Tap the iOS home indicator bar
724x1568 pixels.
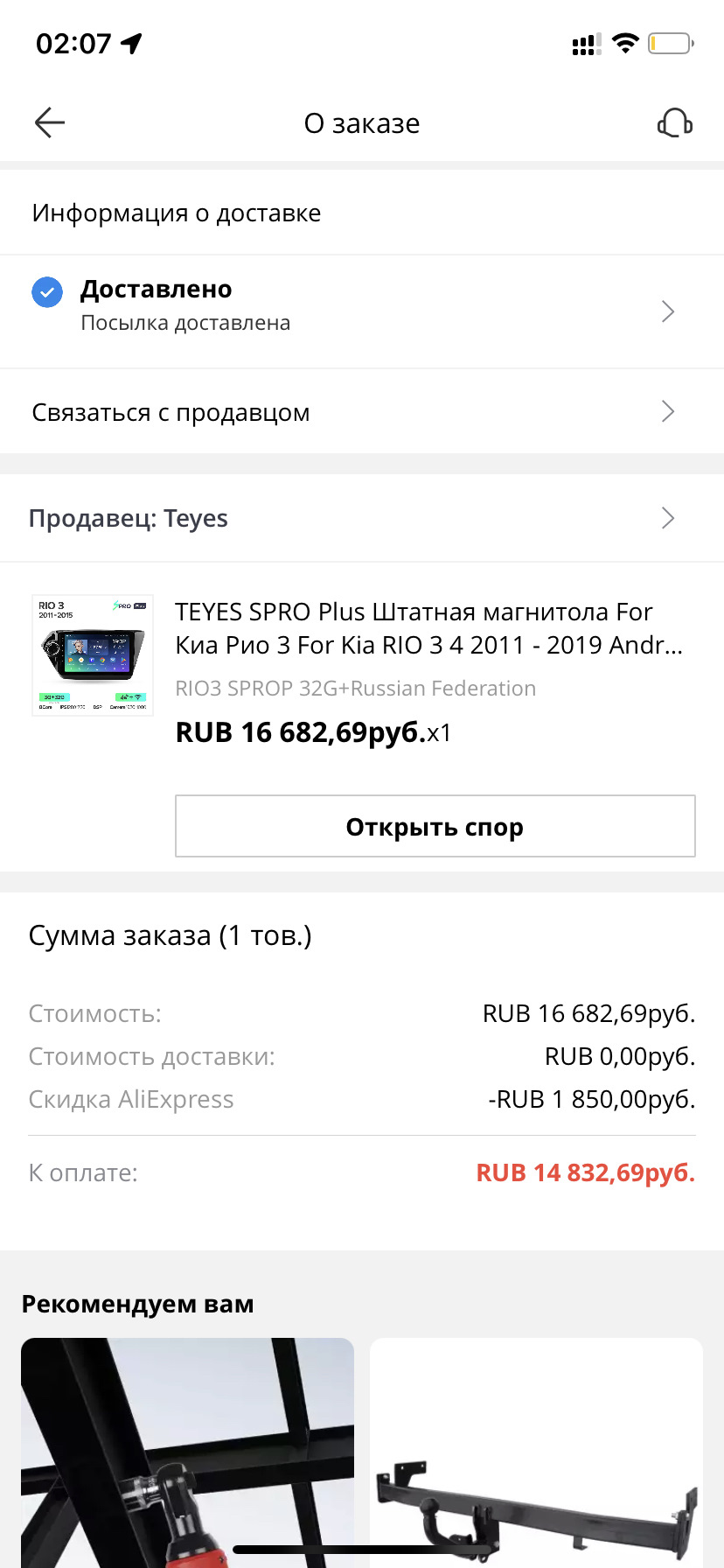(362, 1550)
